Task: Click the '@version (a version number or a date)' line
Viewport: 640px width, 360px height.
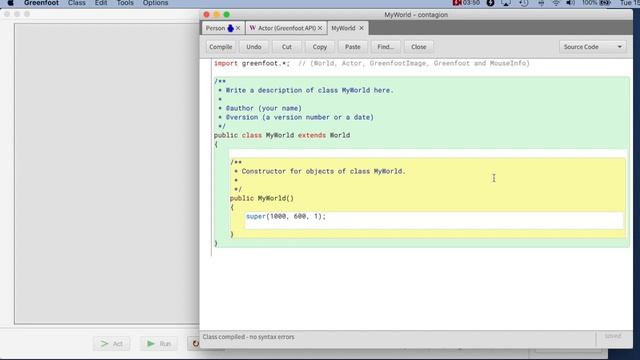Action: (x=299, y=118)
